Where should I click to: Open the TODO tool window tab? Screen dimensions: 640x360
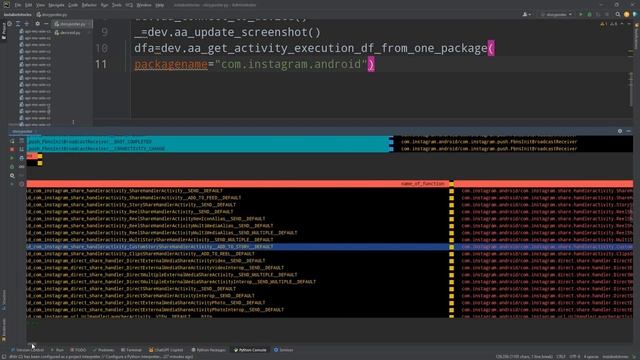click(x=78, y=350)
